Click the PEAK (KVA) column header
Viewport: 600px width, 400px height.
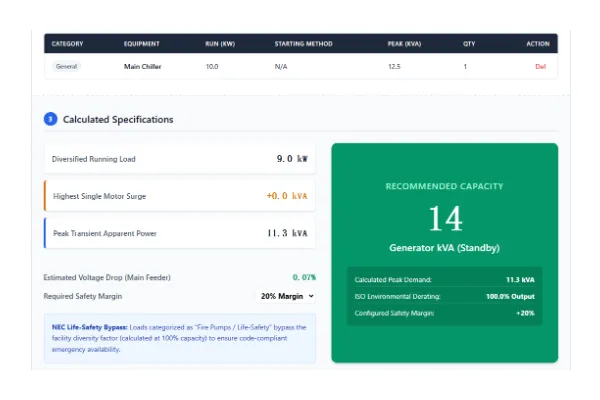coord(404,44)
